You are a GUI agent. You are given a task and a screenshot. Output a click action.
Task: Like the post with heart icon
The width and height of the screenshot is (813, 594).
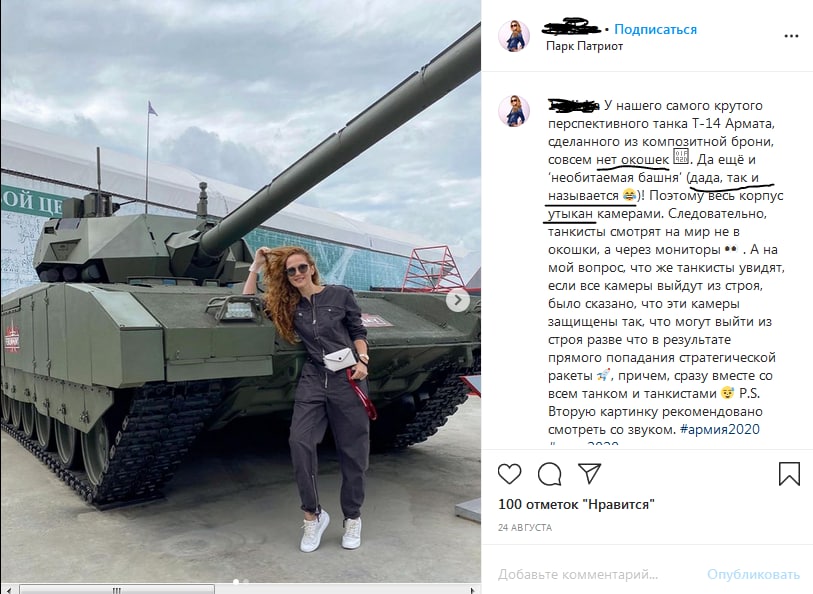509,474
